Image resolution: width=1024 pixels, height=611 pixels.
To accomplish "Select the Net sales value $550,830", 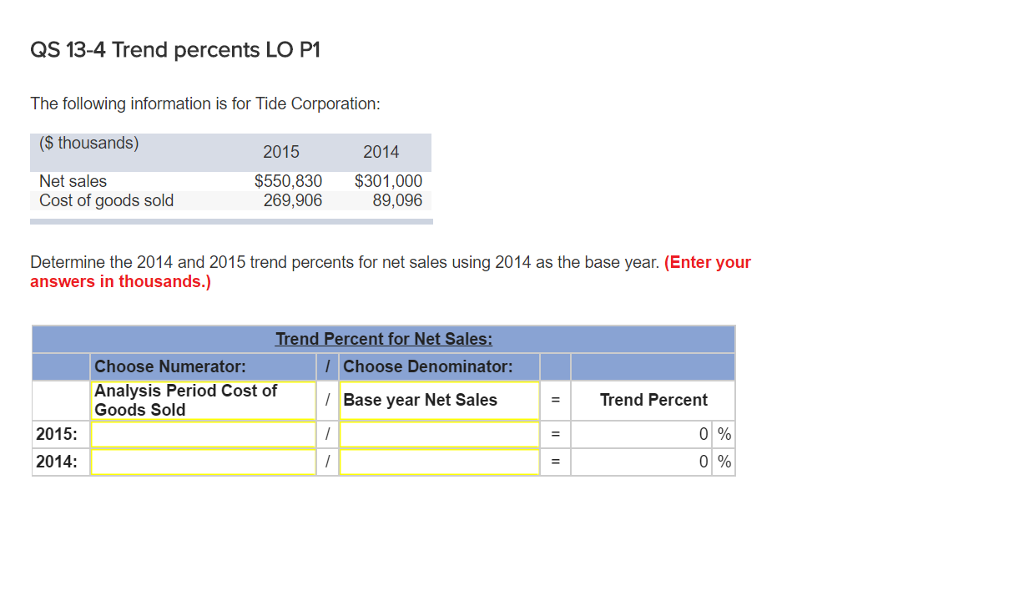I will [290, 181].
